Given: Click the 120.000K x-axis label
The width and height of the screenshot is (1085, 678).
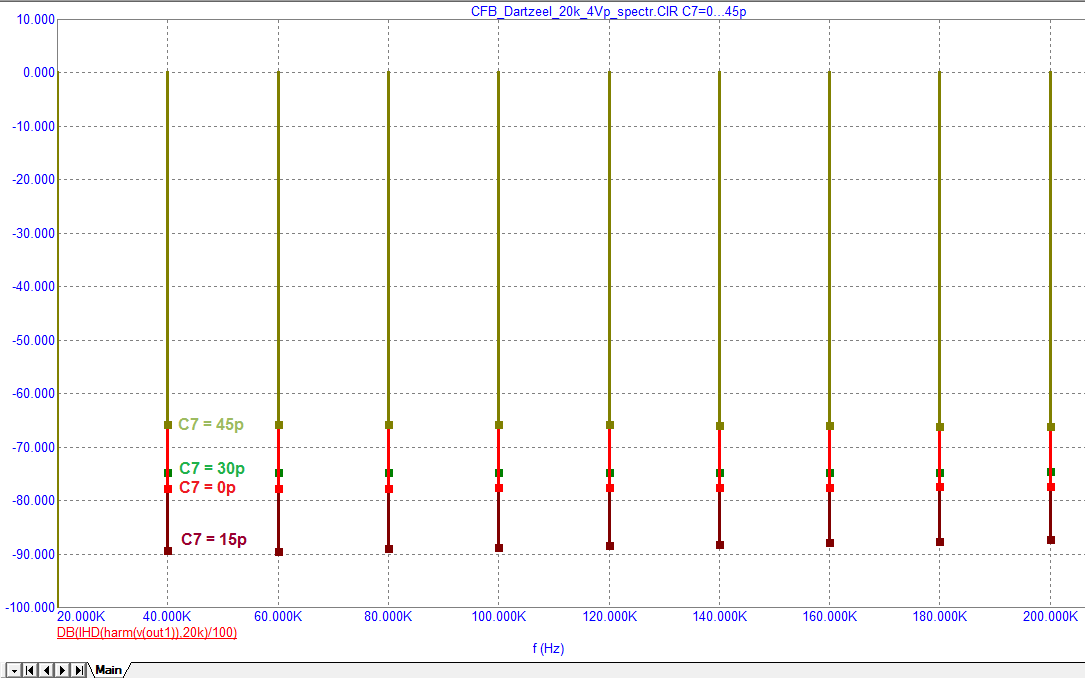Looking at the screenshot, I should pyautogui.click(x=610, y=616).
